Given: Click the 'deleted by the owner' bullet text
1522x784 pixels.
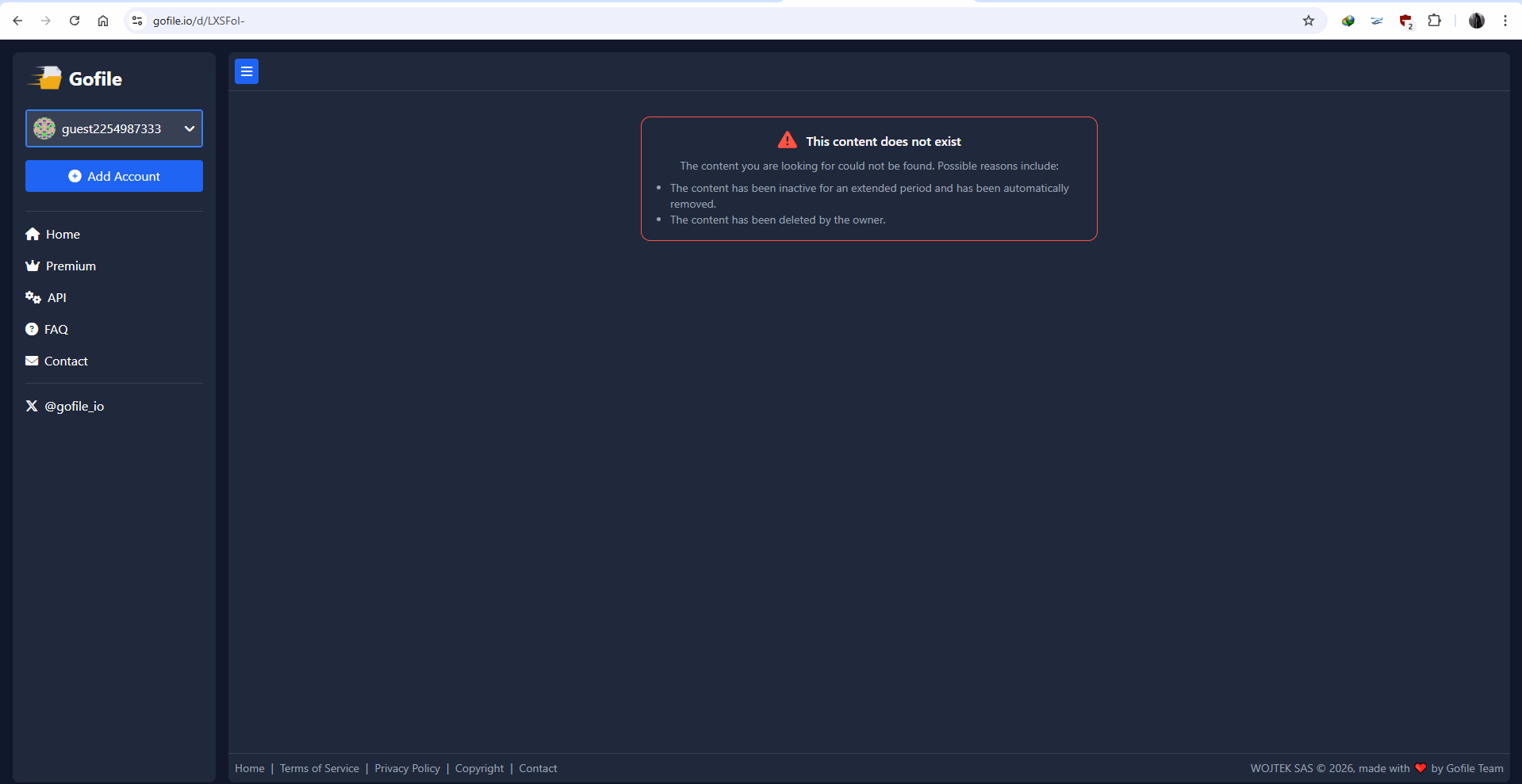Looking at the screenshot, I should 778,220.
